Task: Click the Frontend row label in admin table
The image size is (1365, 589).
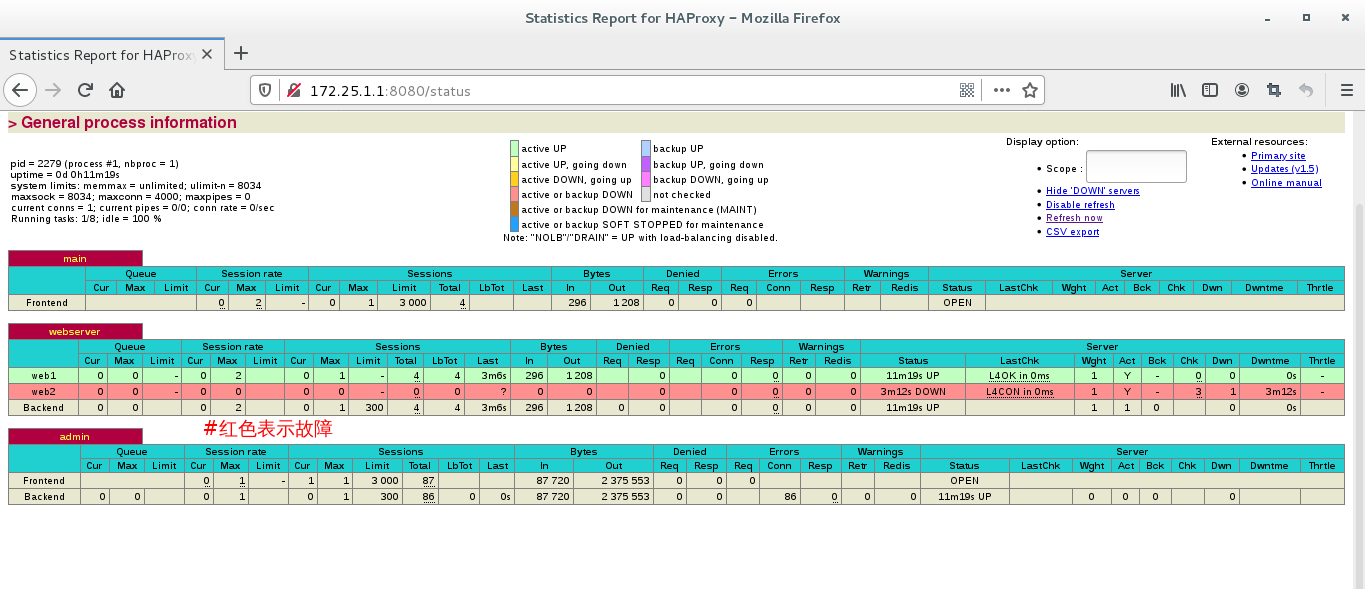Action: [44, 481]
